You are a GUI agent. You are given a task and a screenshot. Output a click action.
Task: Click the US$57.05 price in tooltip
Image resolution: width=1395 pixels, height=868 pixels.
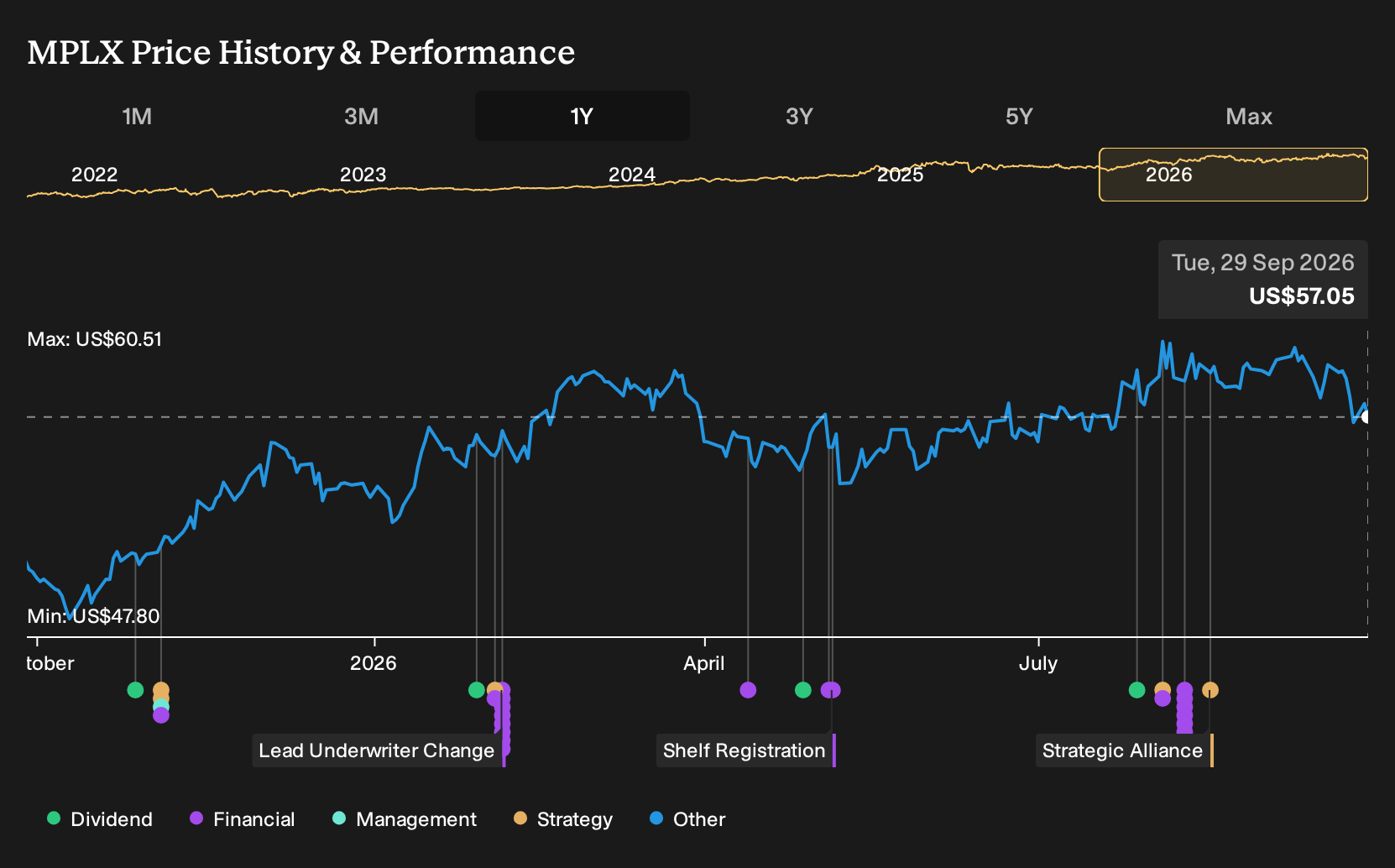point(1301,296)
